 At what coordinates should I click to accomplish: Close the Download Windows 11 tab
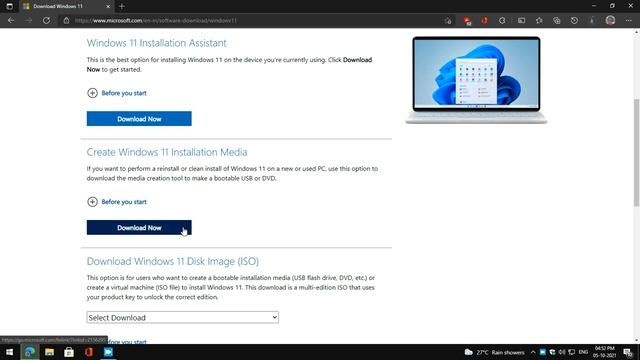coord(108,6)
